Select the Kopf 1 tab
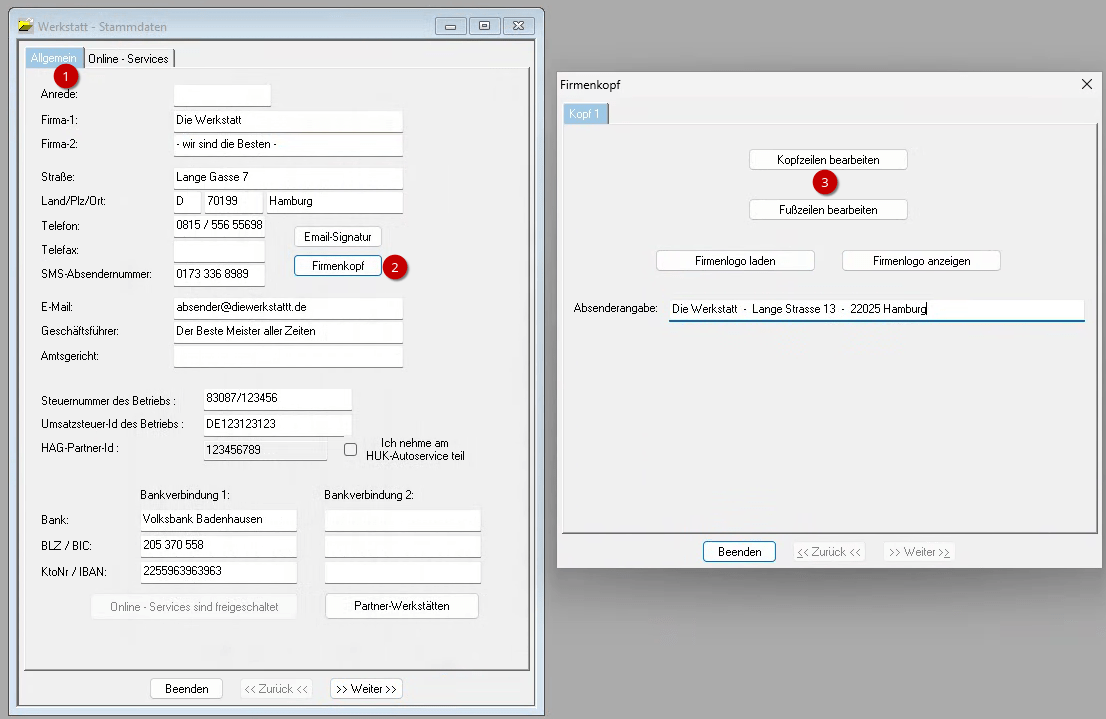 click(x=585, y=114)
